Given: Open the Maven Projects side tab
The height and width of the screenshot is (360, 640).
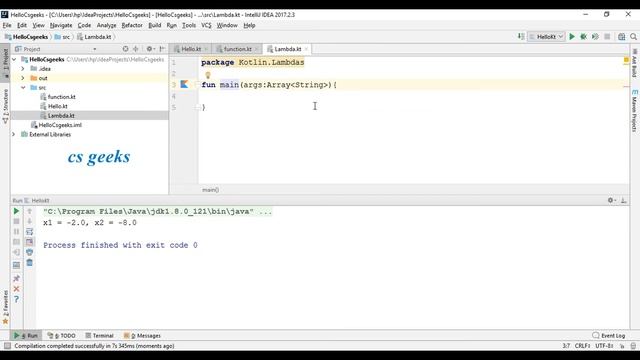Looking at the screenshot, I should (x=635, y=111).
